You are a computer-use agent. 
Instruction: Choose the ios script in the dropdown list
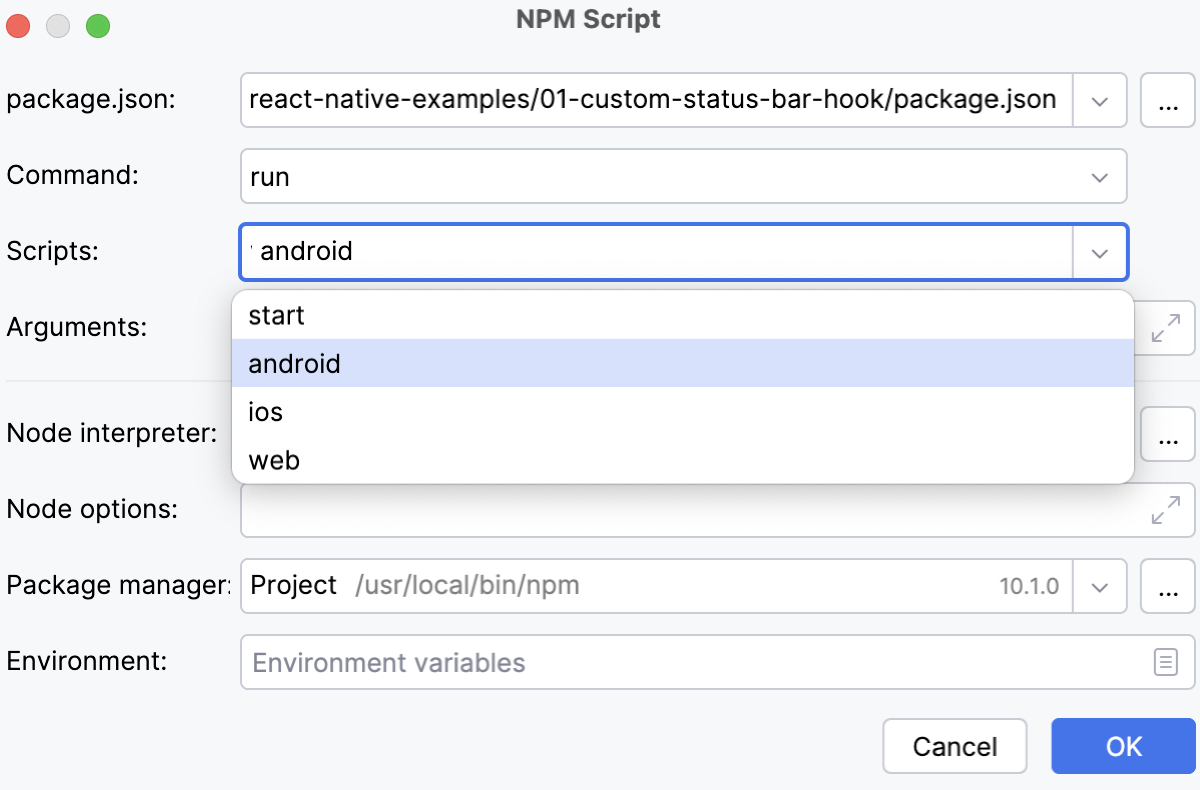(x=266, y=411)
